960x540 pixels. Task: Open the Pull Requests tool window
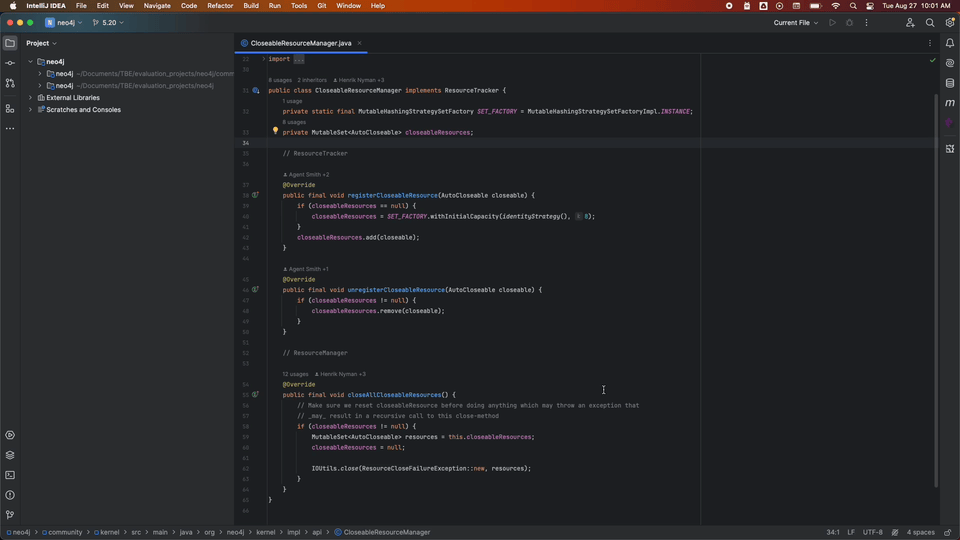point(10,83)
